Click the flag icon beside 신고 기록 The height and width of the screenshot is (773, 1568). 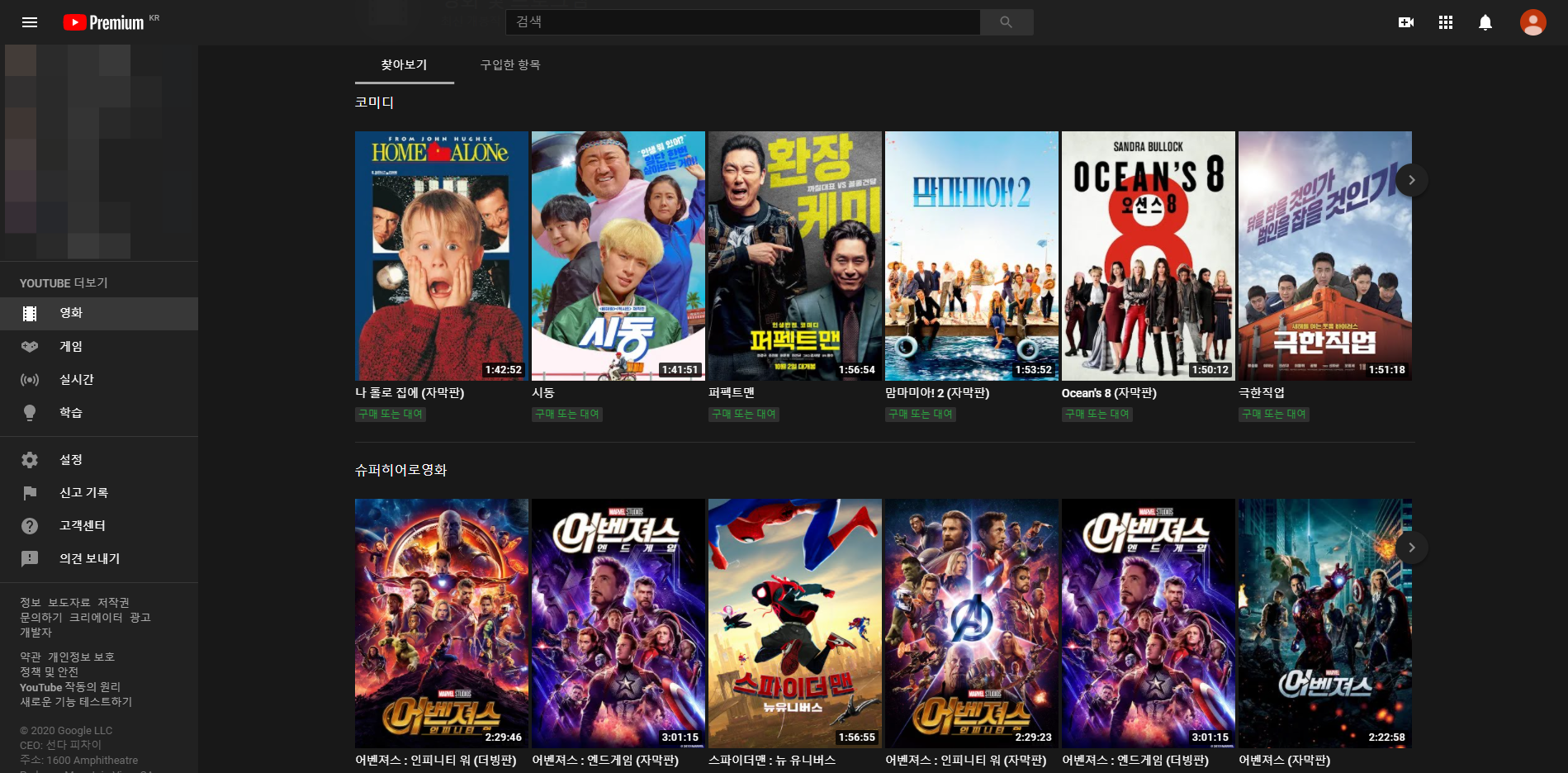[x=30, y=493]
